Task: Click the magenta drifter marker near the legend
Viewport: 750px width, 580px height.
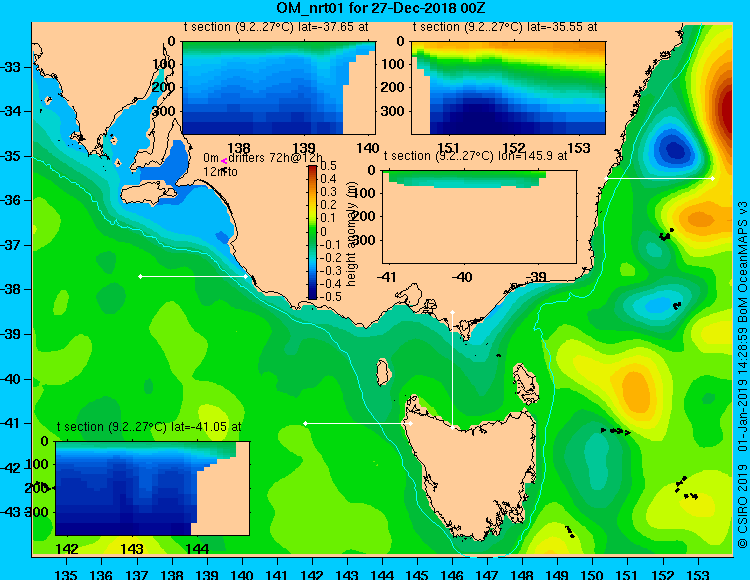Action: tap(224, 161)
